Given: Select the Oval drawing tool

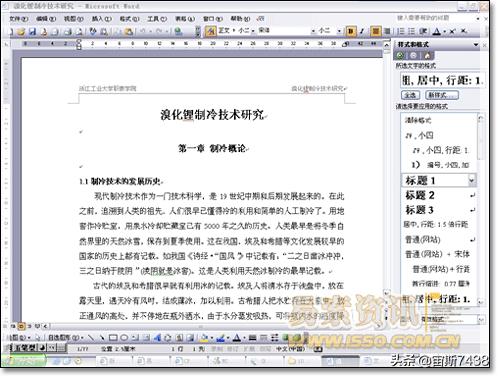Looking at the screenshot, I should [124, 338].
